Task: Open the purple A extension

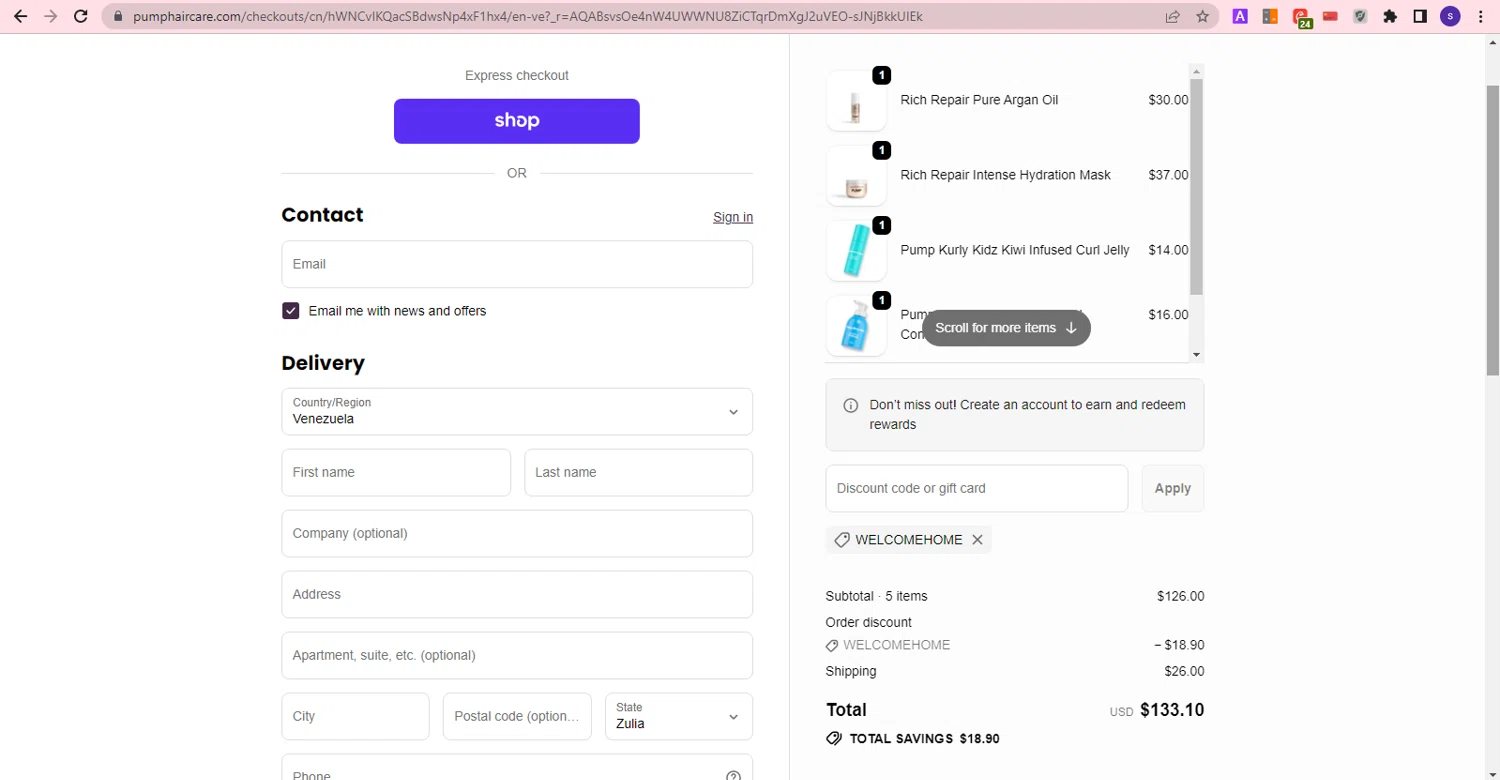Action: [1240, 16]
